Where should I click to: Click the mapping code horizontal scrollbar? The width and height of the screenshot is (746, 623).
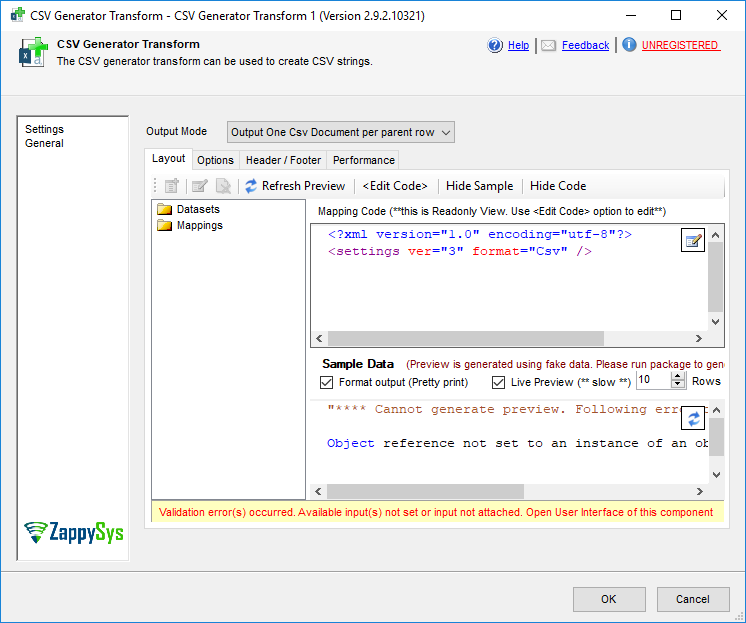pos(466,338)
